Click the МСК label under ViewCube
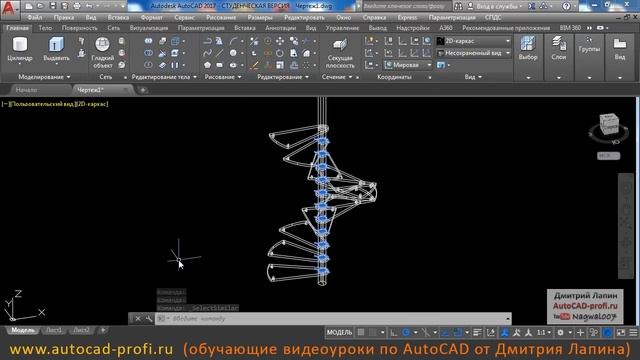The image size is (640, 360). tap(608, 156)
